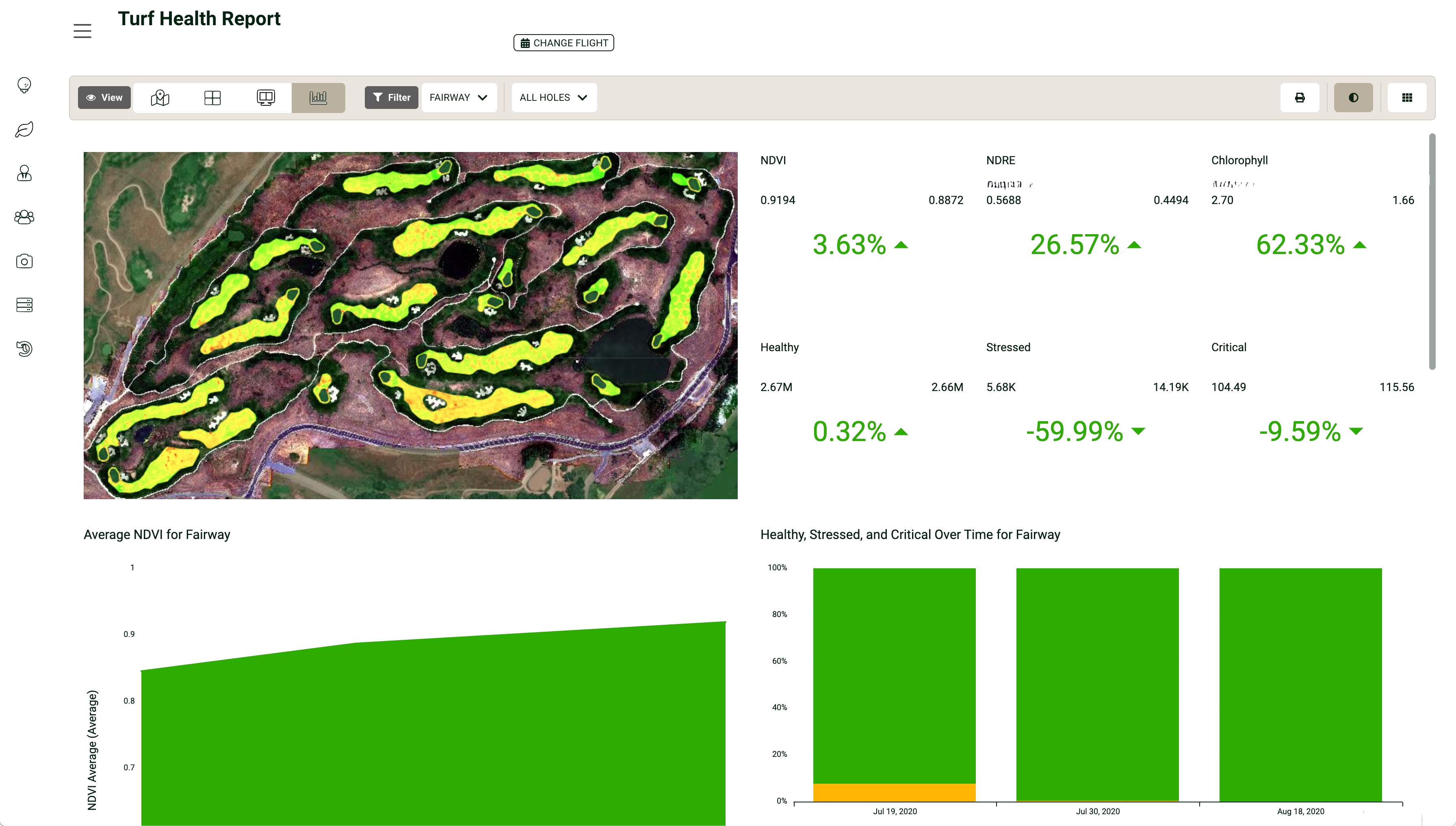The width and height of the screenshot is (1456, 826).
Task: Click the golf course NDVI map image
Action: click(410, 325)
